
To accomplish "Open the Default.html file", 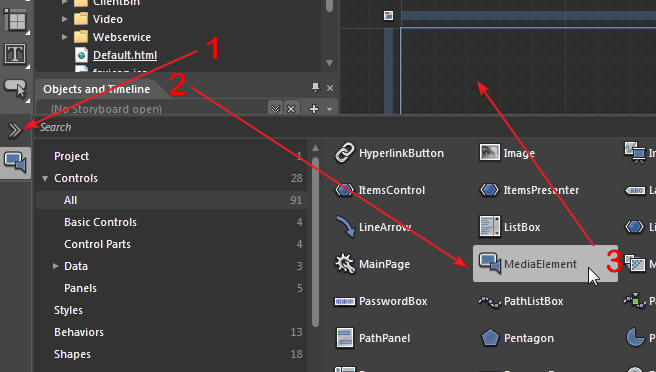I will (x=125, y=55).
